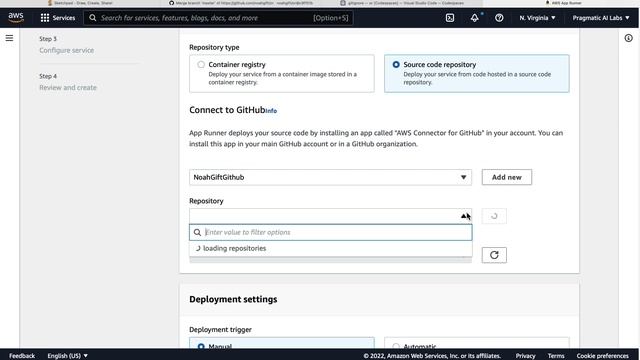Click the loading spinner button beside Repository

[494, 216]
